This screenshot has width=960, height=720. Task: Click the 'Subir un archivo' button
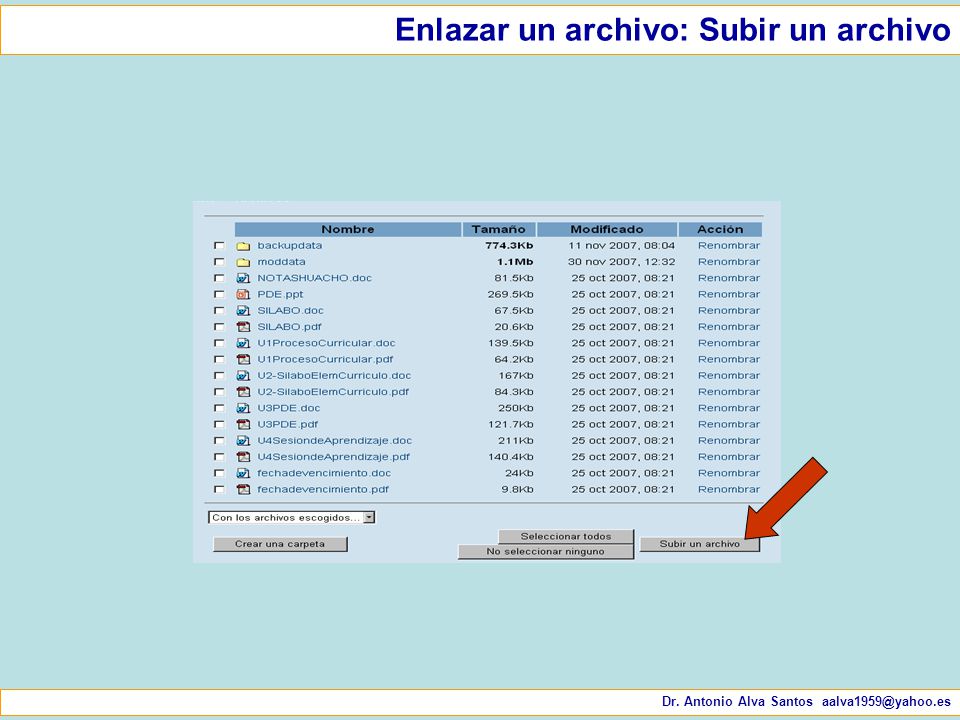(x=700, y=544)
